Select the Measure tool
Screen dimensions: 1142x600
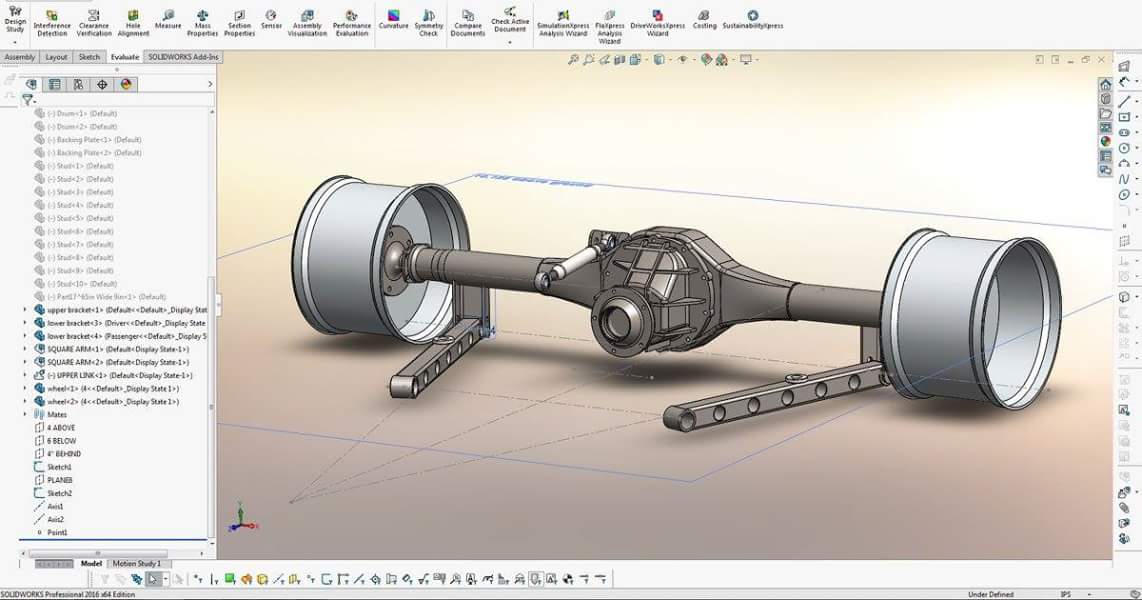(168, 20)
